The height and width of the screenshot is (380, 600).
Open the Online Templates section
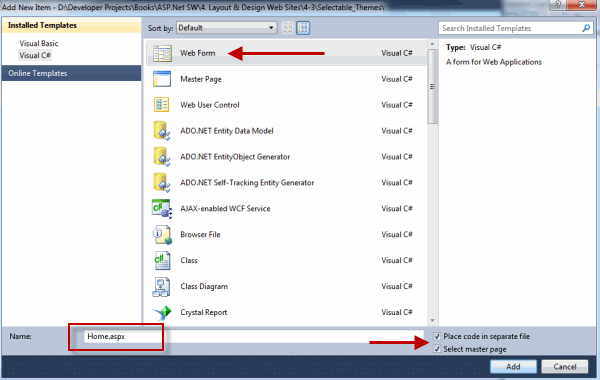[71, 73]
